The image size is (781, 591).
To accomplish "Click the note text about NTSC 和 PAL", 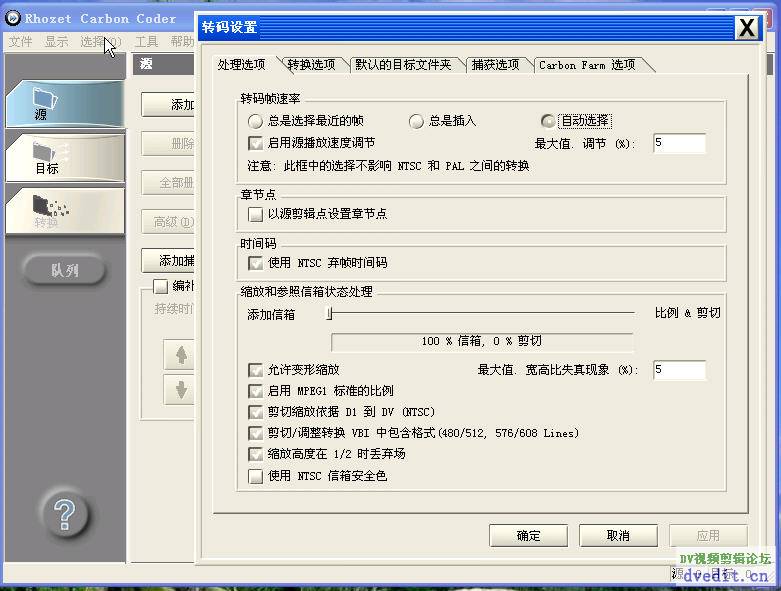I will (388, 166).
